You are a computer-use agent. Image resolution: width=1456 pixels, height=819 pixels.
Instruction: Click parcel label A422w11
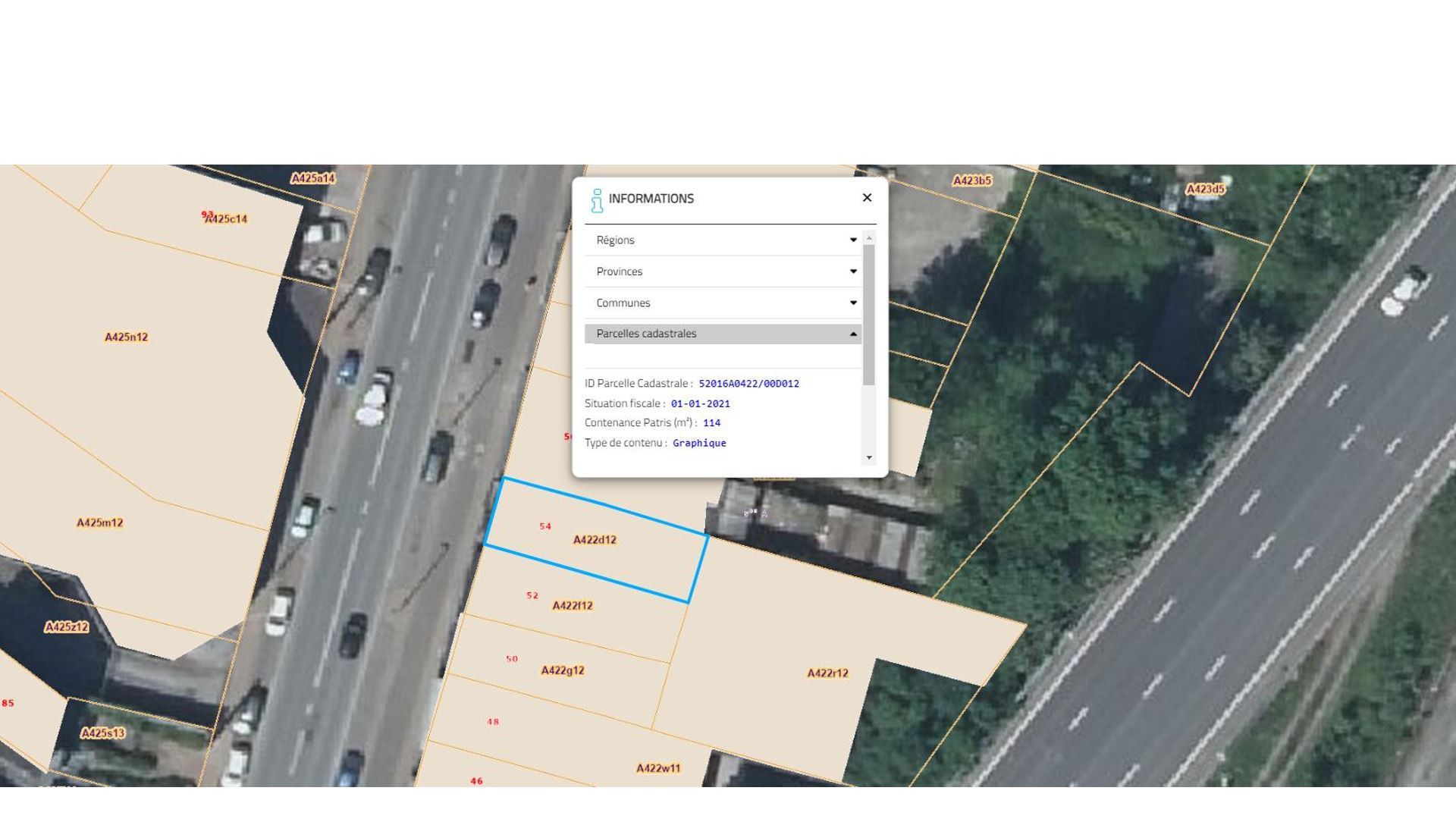pos(657,768)
